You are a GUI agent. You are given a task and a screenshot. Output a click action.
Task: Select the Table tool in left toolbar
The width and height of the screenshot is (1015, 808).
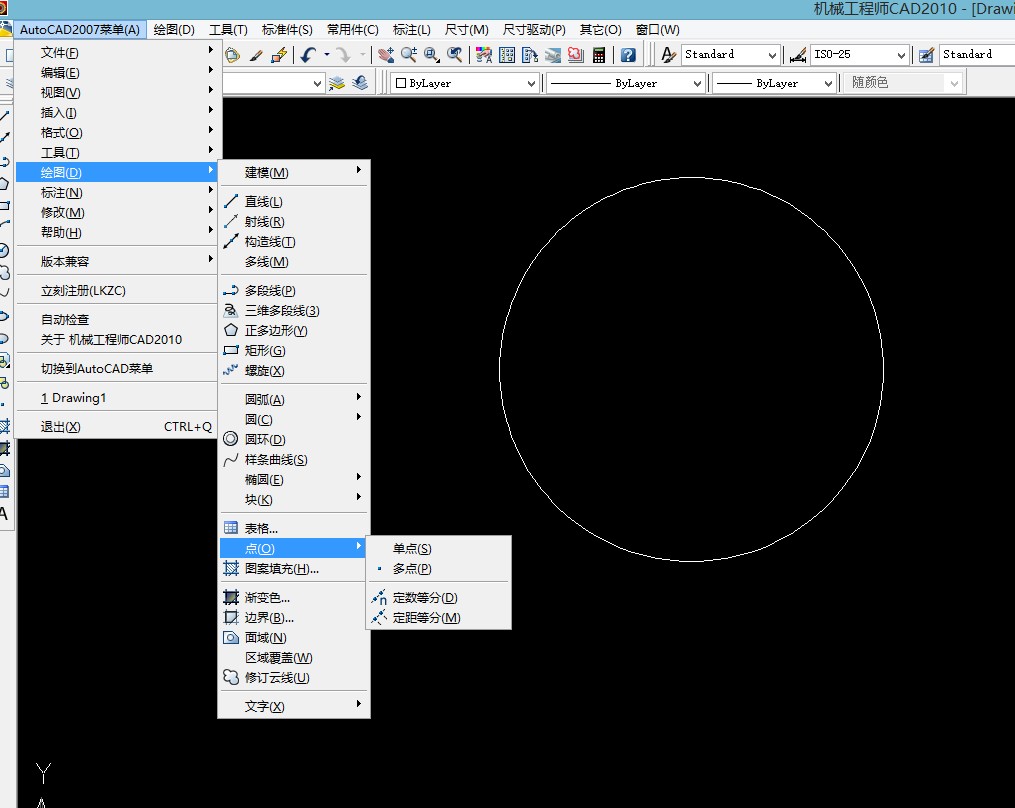tap(4, 492)
